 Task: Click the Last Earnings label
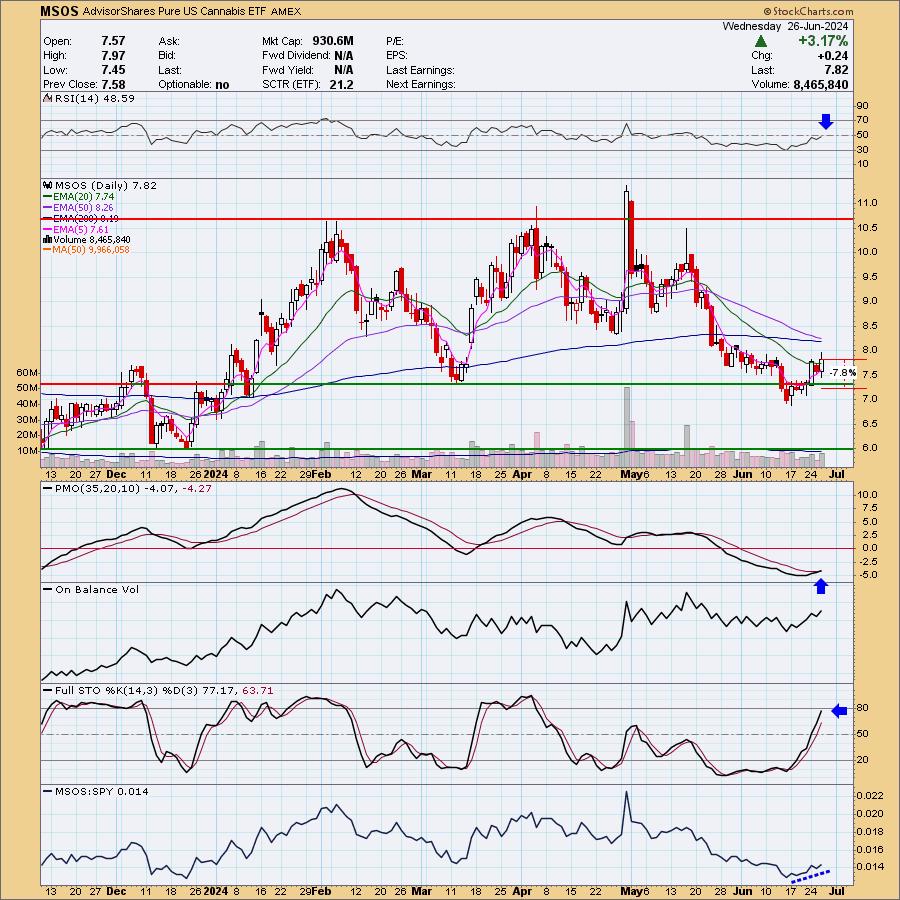click(420, 70)
